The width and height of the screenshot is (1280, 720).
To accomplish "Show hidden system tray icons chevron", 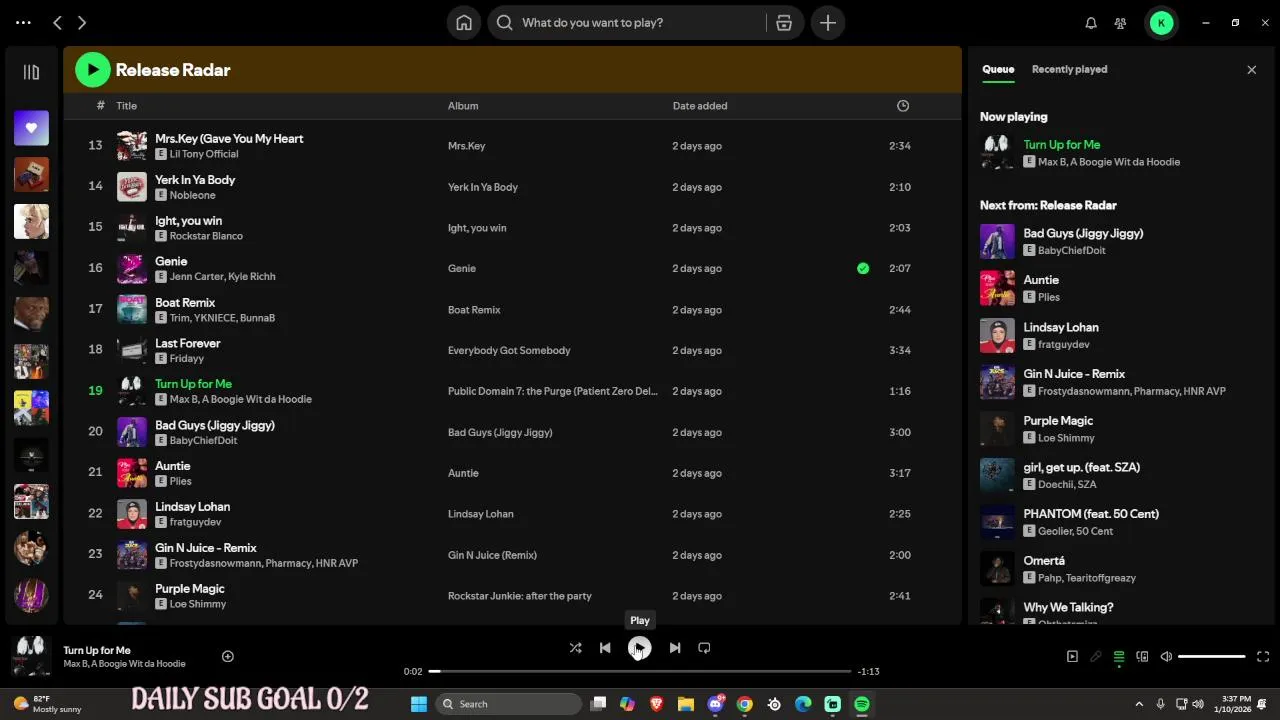I will (1139, 704).
